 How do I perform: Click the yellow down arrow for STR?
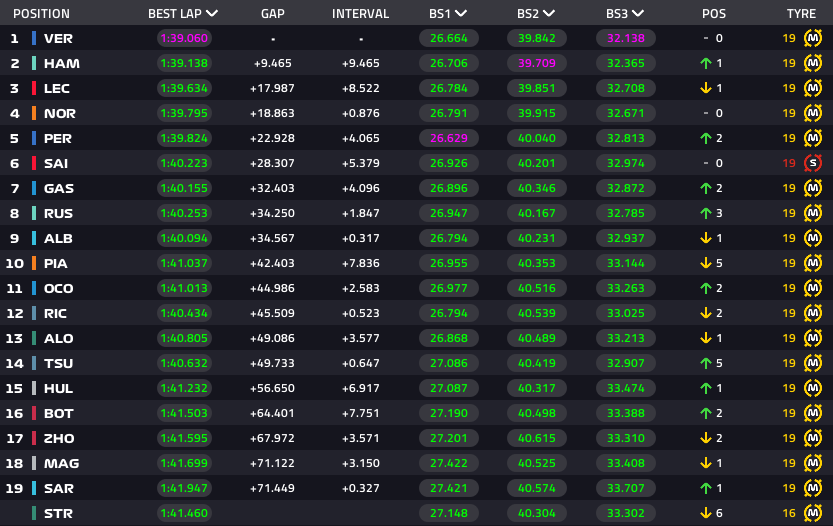coord(706,513)
